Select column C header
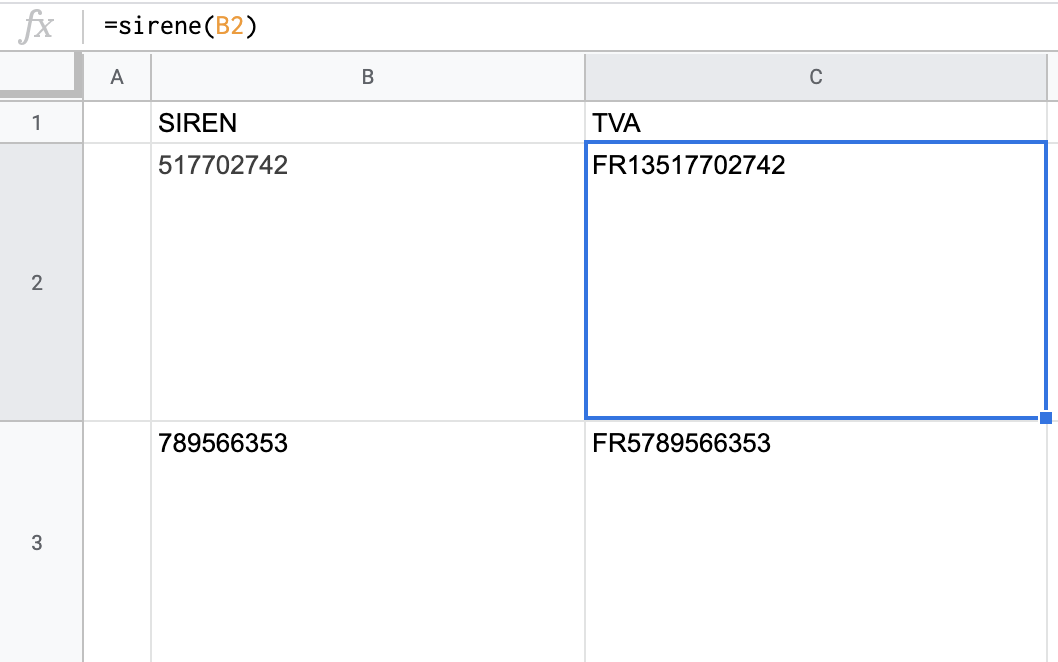 coord(816,77)
